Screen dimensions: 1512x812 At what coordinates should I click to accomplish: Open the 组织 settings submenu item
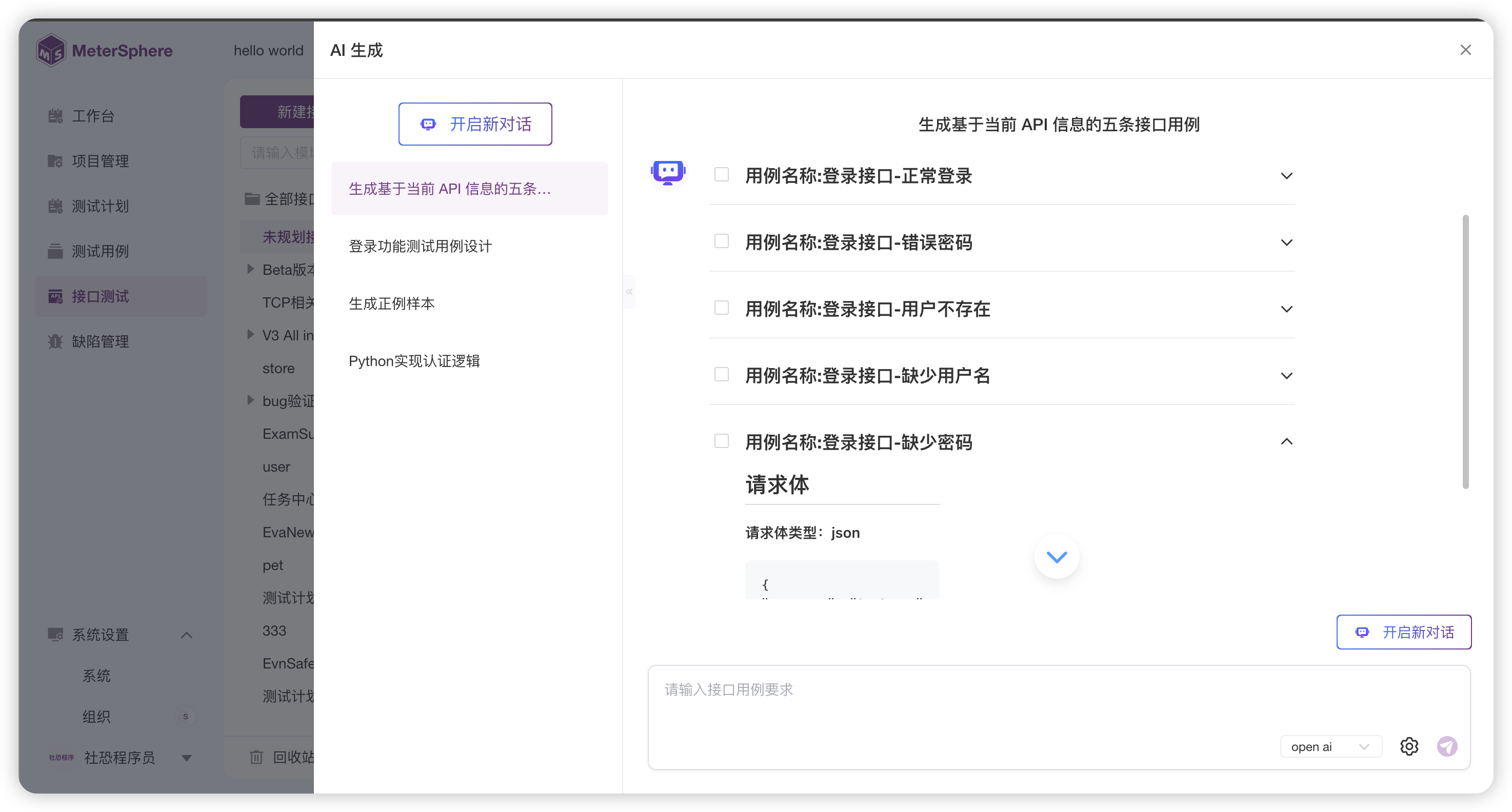[96, 716]
